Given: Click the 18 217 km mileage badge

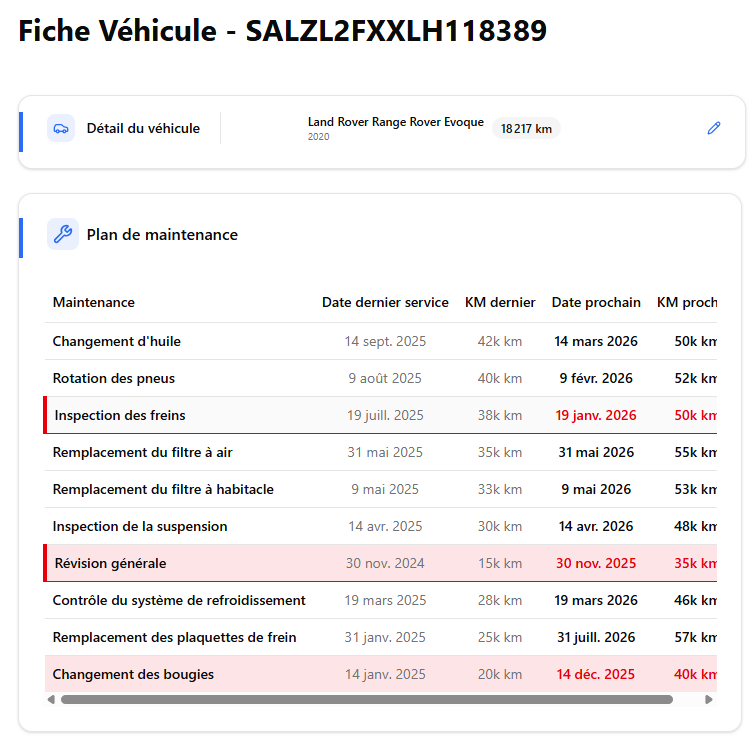Looking at the screenshot, I should (526, 128).
